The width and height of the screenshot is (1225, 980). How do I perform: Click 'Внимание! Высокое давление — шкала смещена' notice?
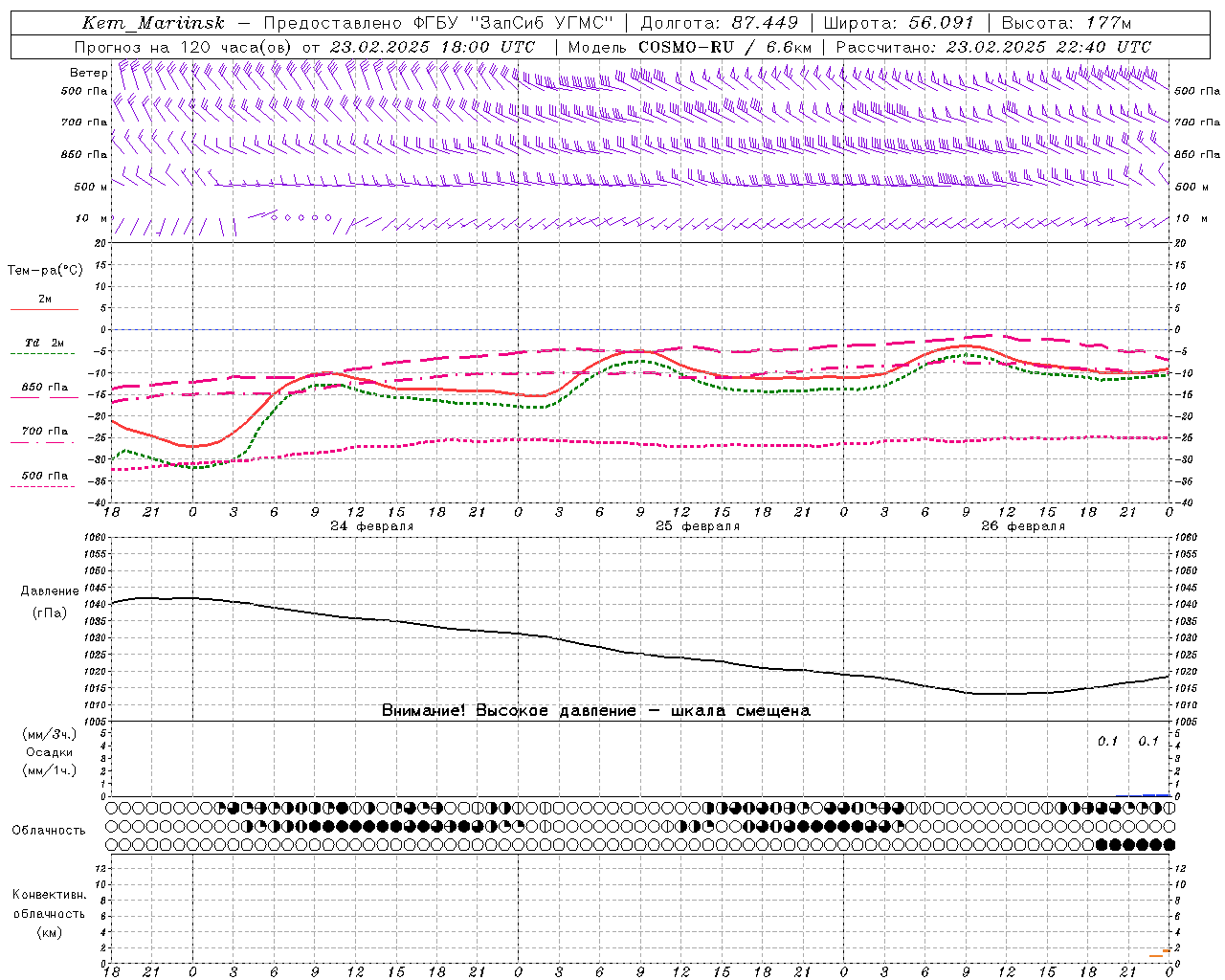pos(596,711)
